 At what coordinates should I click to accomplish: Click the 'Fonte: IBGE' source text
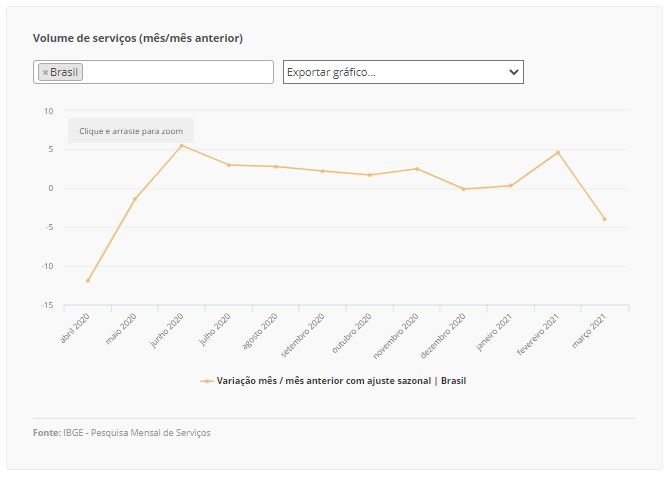tap(122, 433)
